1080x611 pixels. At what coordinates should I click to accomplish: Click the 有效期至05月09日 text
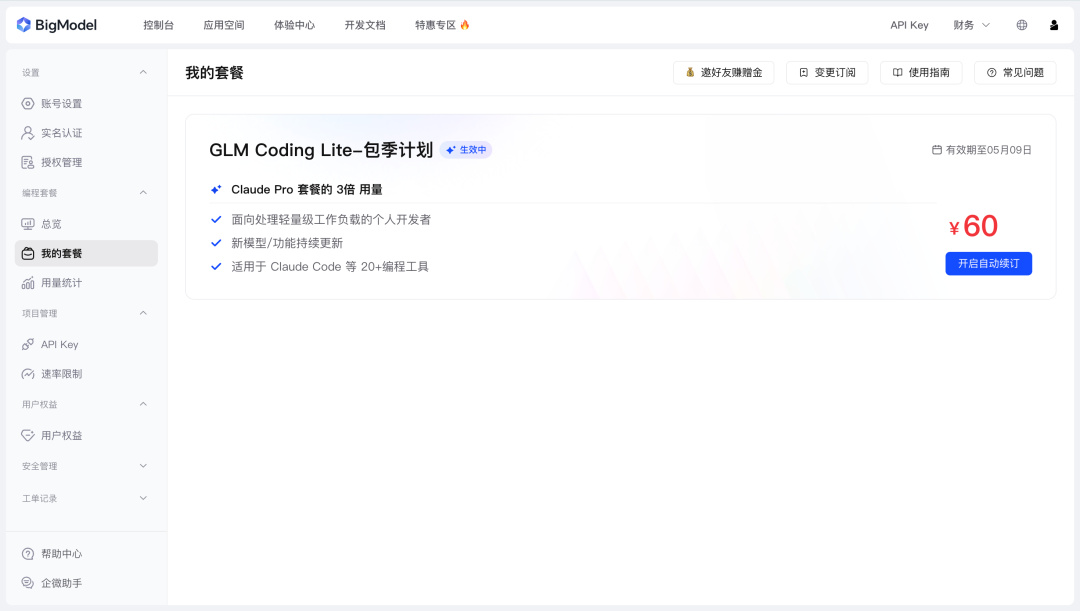pos(988,149)
